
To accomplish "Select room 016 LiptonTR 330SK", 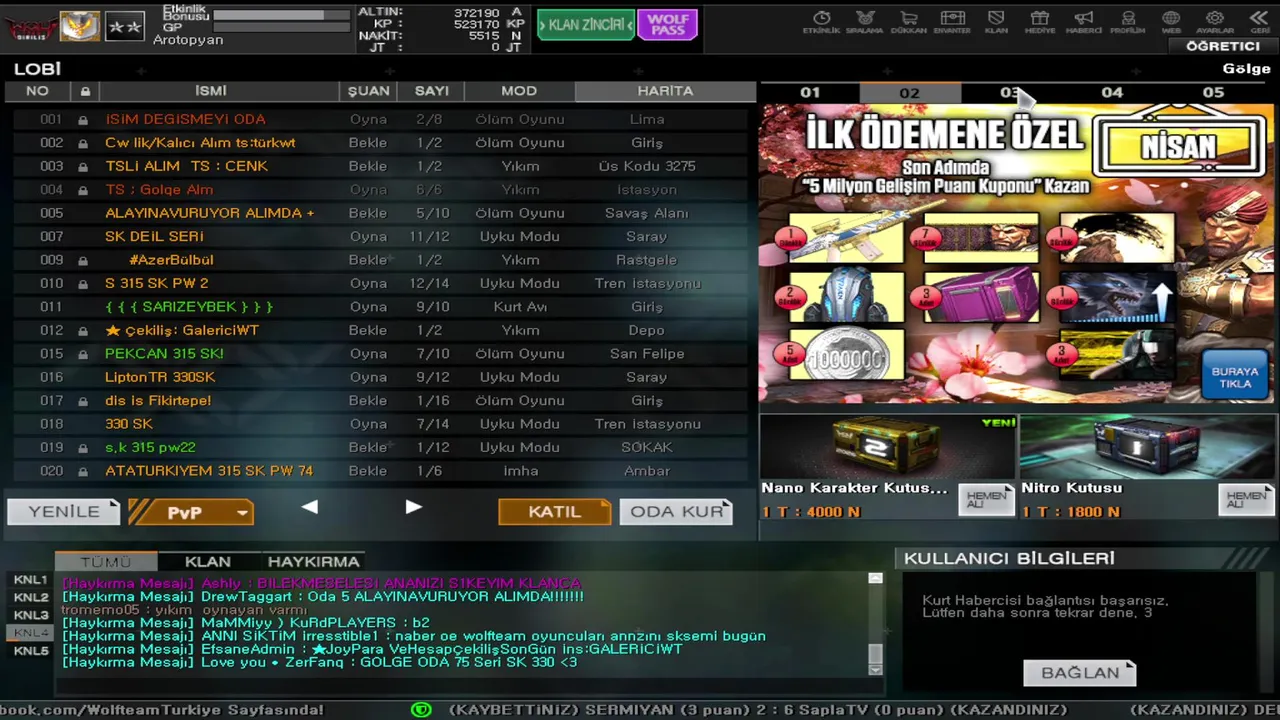I will pos(380,377).
